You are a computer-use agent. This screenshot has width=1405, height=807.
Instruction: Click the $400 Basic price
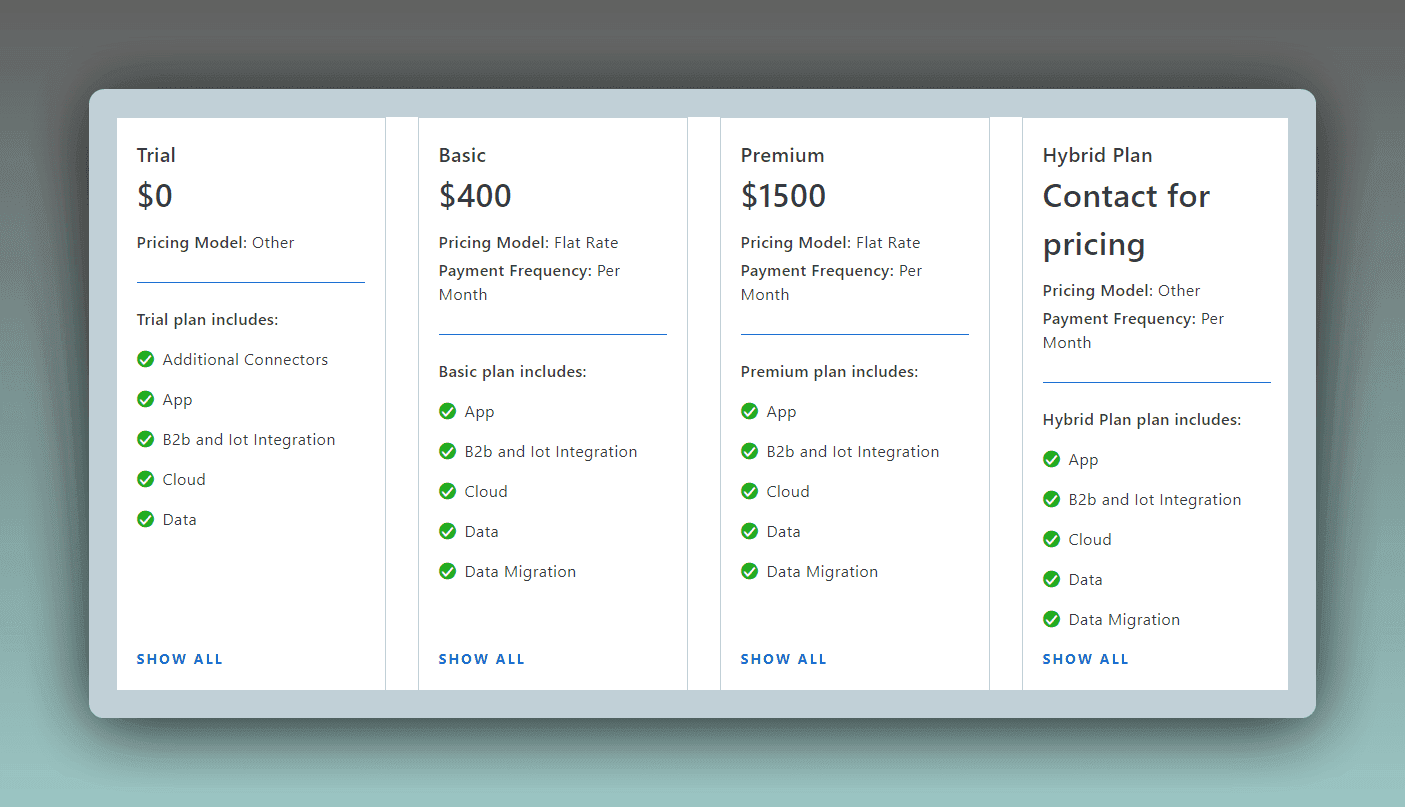click(x=475, y=196)
